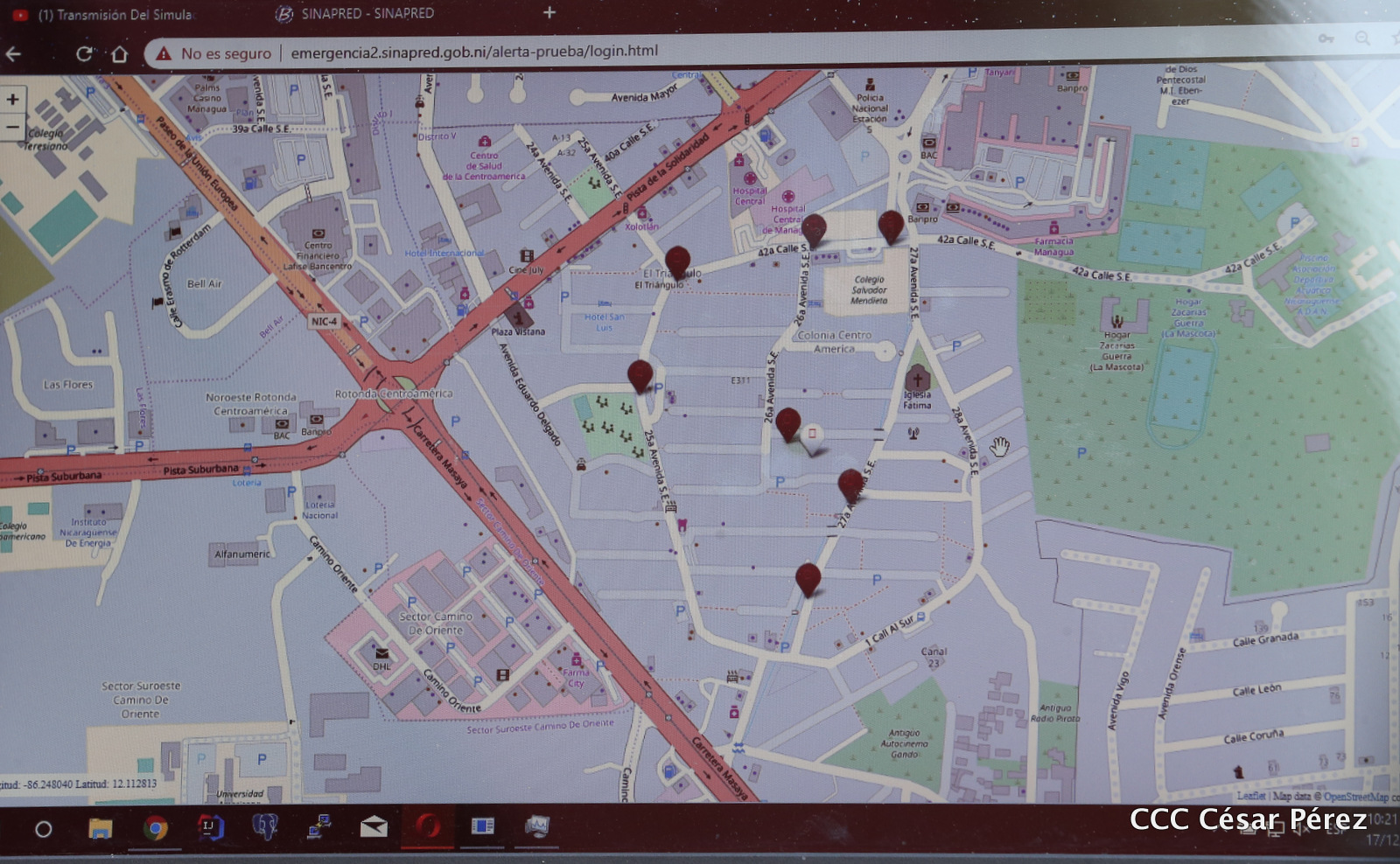Click the Farma City label
Screen dimensions: 1400x864
tap(576, 678)
